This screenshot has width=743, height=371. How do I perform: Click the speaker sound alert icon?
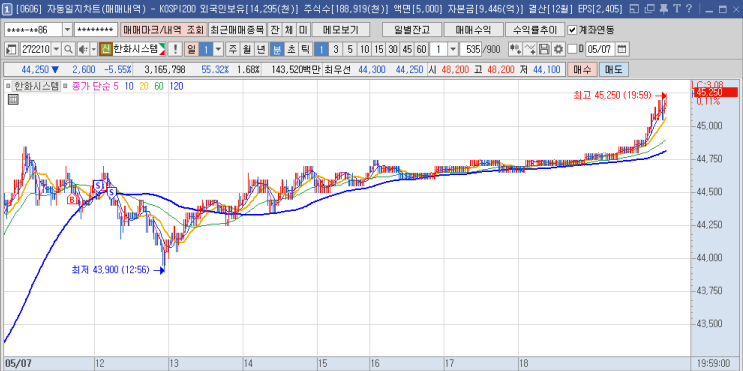point(82,49)
